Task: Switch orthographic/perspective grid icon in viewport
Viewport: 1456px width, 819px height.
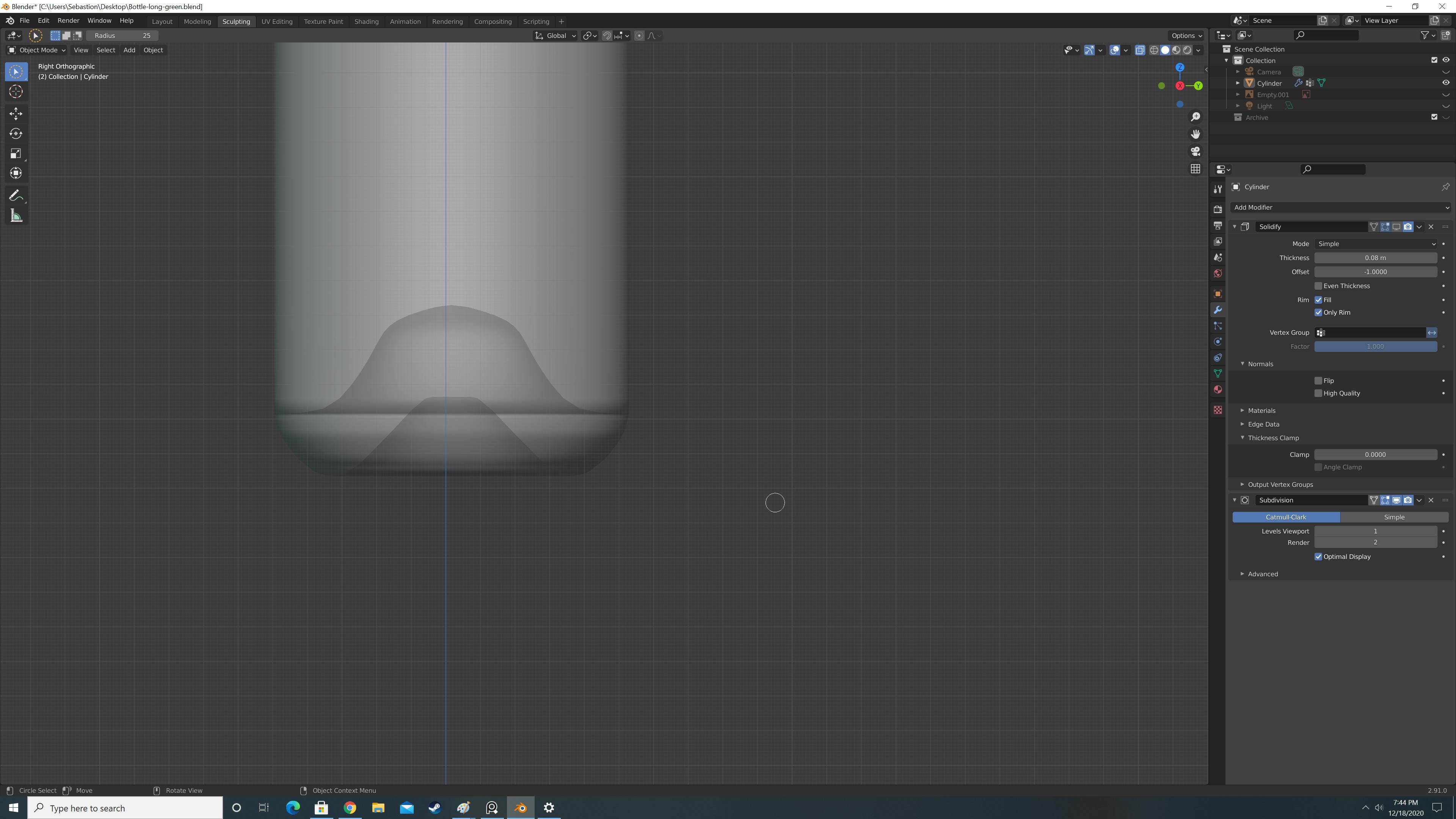Action: click(1196, 169)
